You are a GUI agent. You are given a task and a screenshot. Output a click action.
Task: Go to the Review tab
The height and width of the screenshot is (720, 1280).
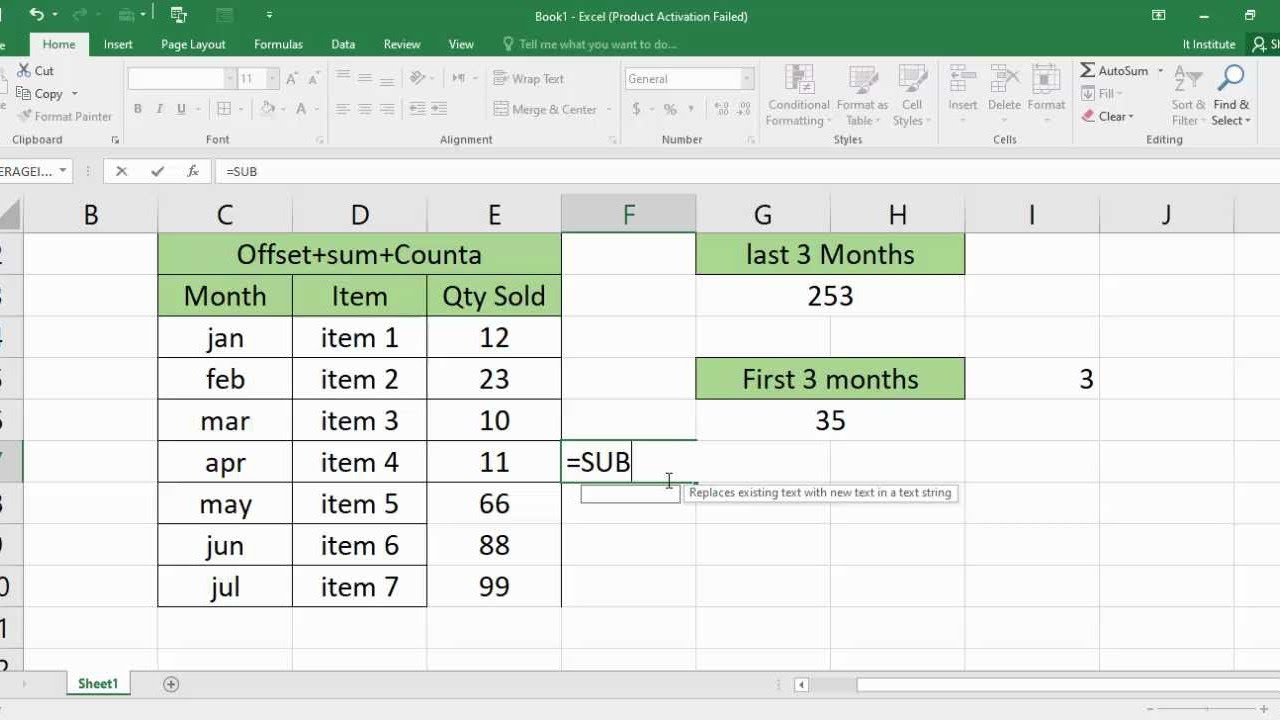[402, 44]
